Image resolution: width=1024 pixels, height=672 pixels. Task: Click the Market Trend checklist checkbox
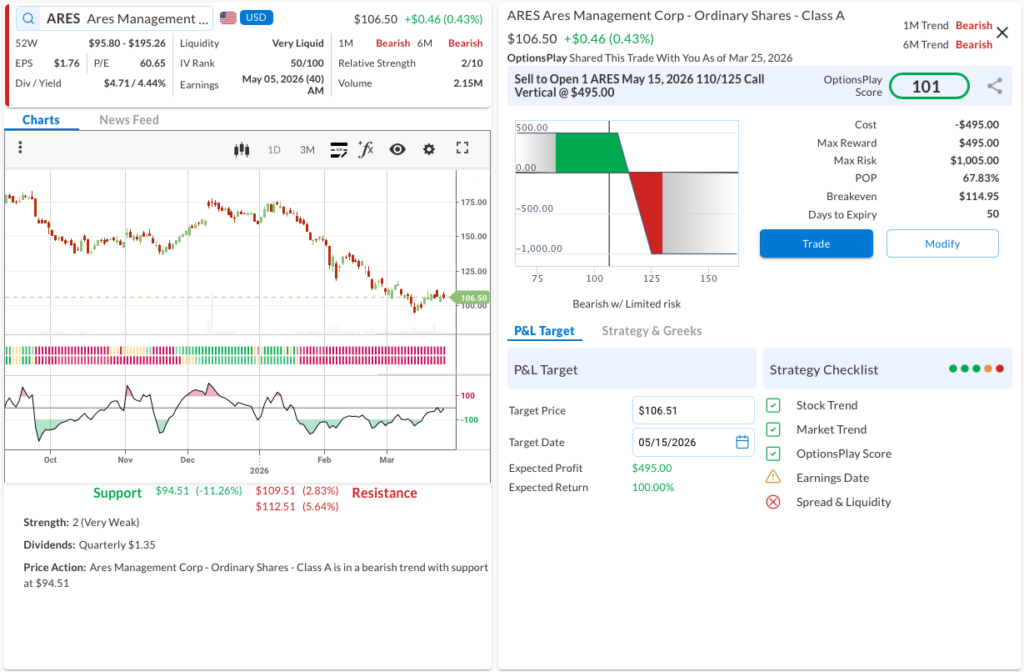[x=773, y=429]
